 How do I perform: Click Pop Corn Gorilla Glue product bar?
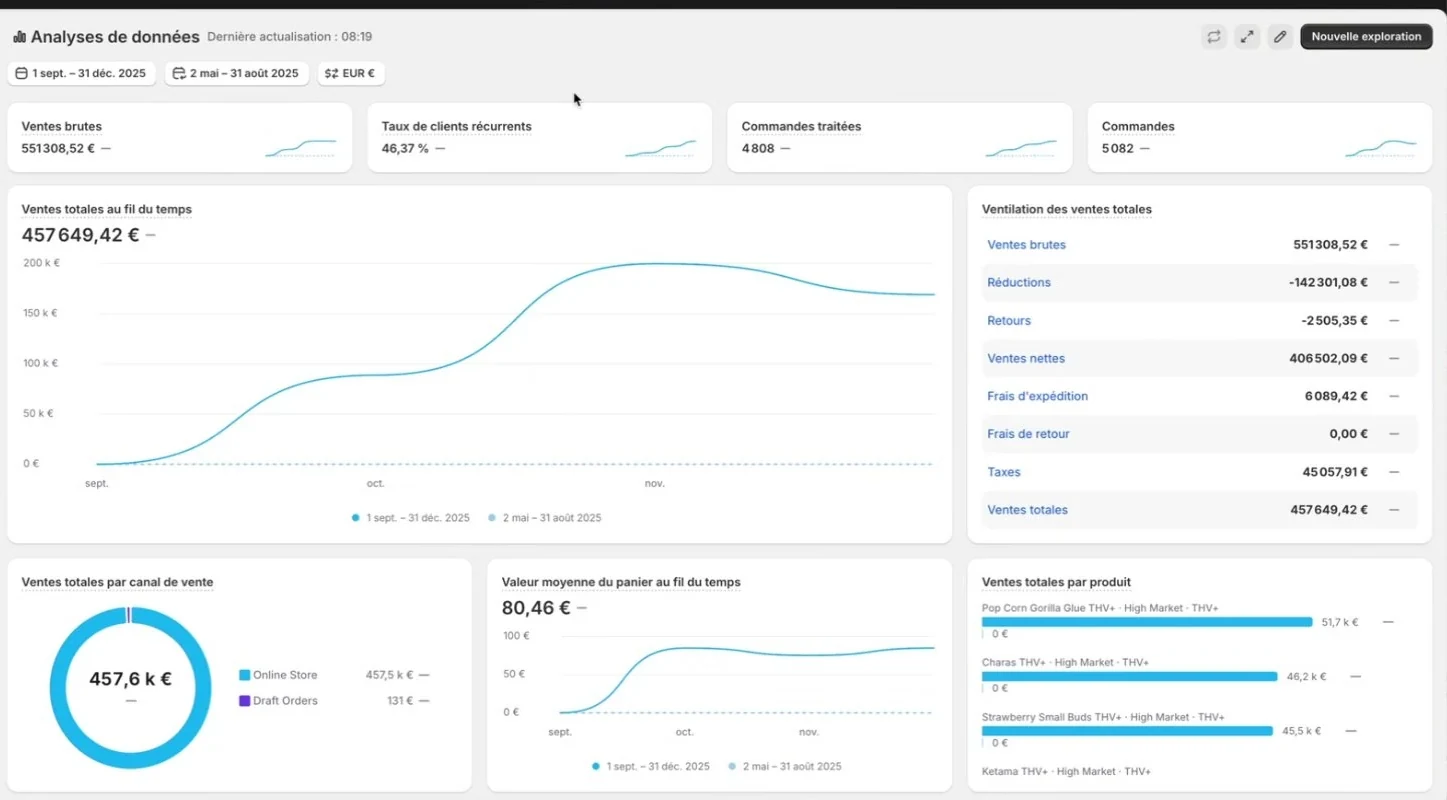point(1147,622)
